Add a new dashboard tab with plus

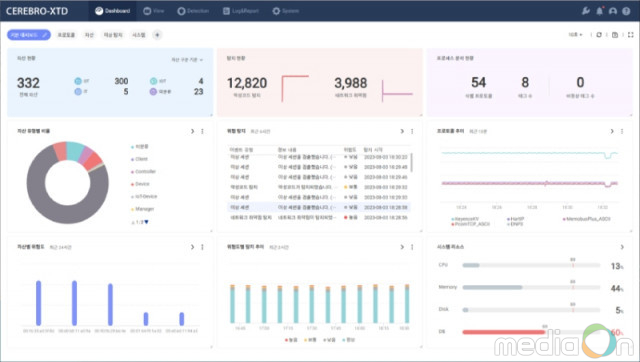(157, 35)
